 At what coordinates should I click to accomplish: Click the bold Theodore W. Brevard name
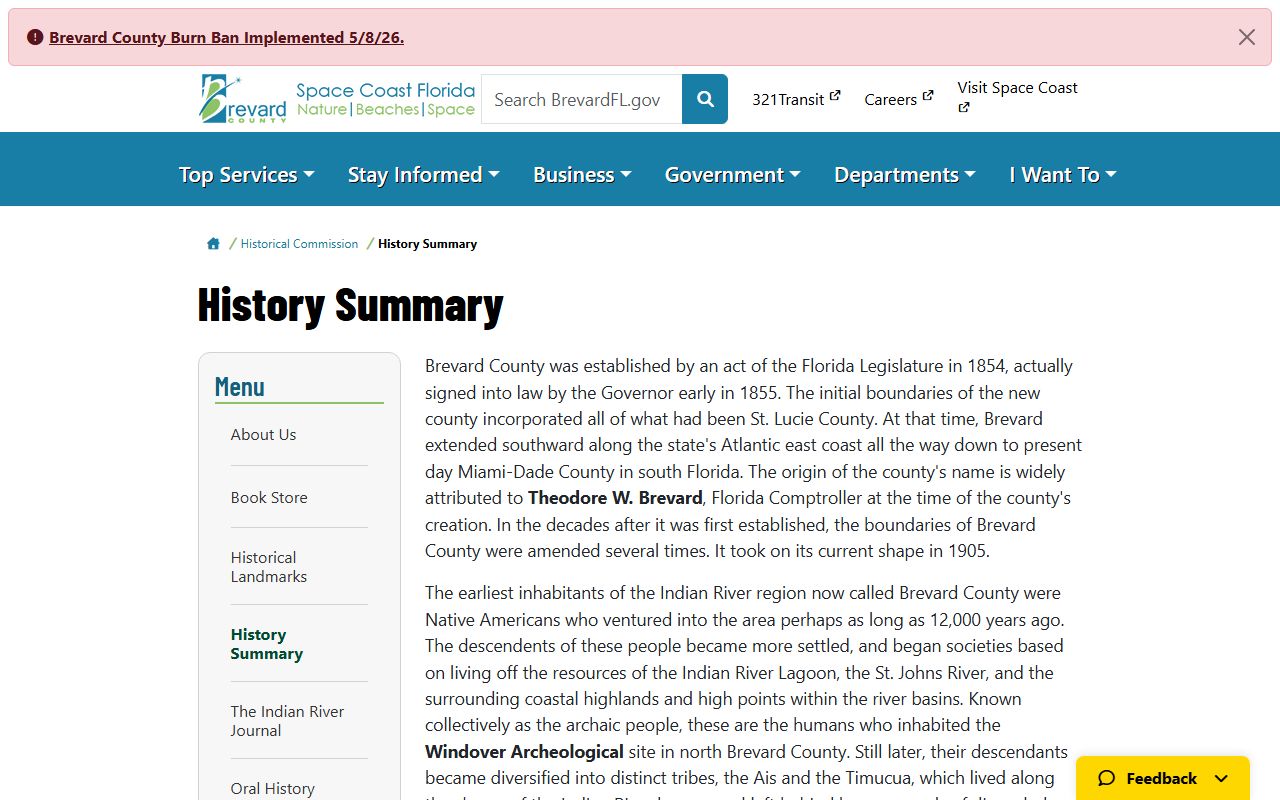615,498
